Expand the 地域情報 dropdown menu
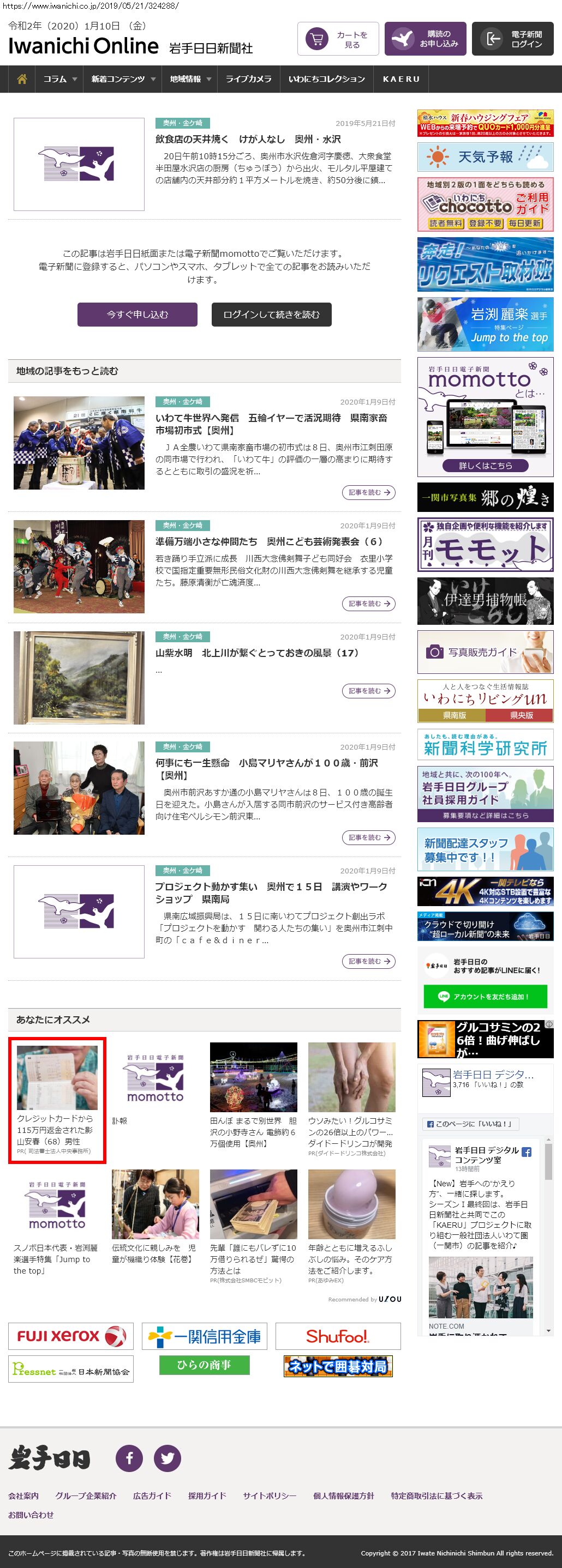 click(x=190, y=79)
